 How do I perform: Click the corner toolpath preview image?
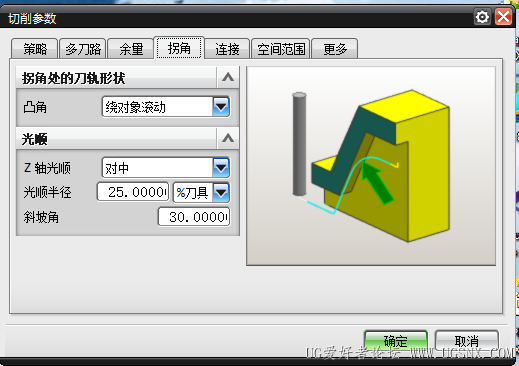pos(371,166)
